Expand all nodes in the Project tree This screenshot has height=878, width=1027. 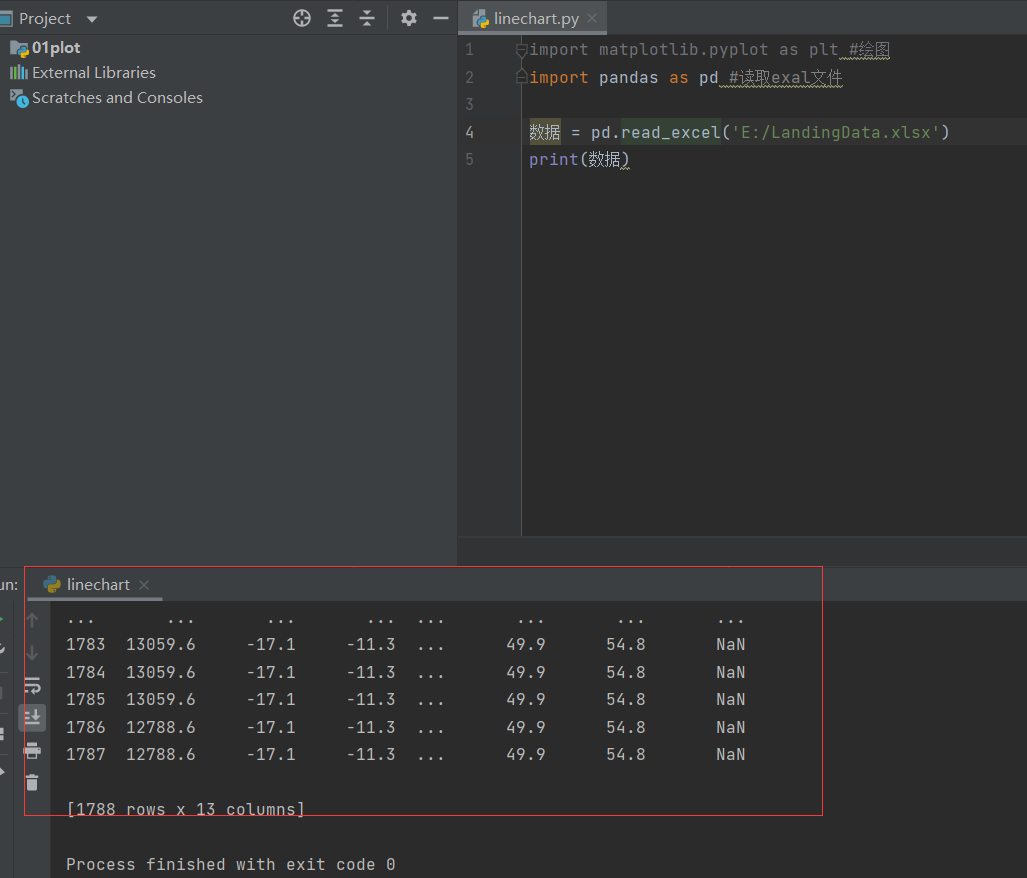pyautogui.click(x=335, y=18)
